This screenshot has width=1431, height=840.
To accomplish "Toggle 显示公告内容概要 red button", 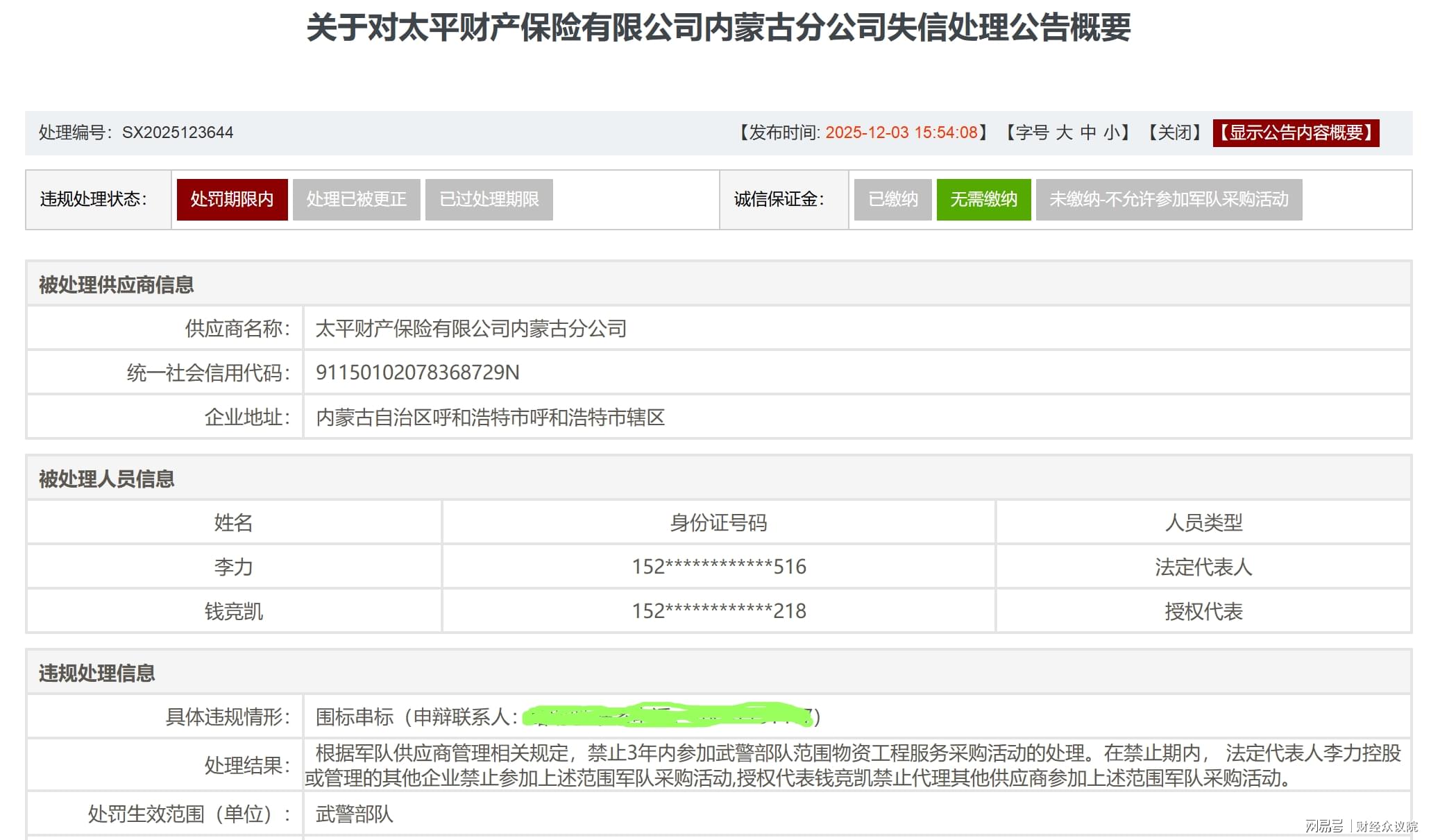I will (x=1296, y=132).
